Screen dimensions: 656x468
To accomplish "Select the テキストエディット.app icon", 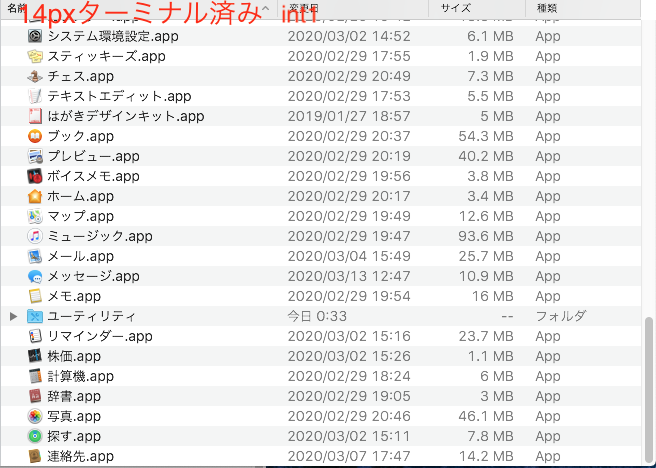I will pyautogui.click(x=35, y=96).
